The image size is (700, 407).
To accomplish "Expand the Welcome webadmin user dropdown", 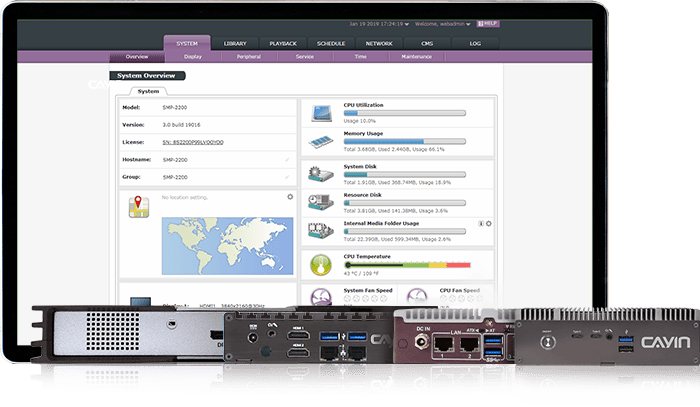I will point(442,22).
